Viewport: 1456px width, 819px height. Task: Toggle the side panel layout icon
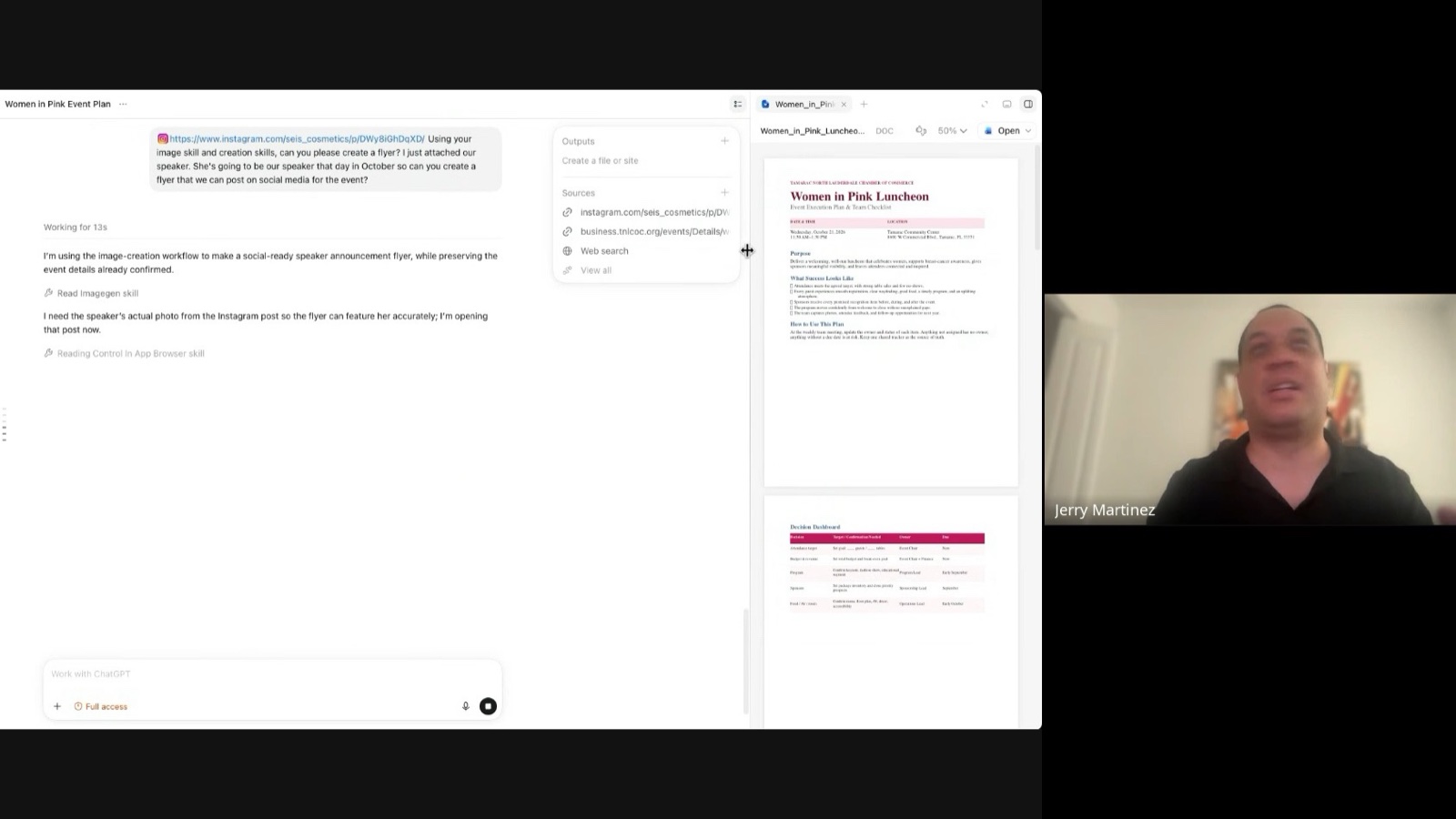pos(1028,104)
